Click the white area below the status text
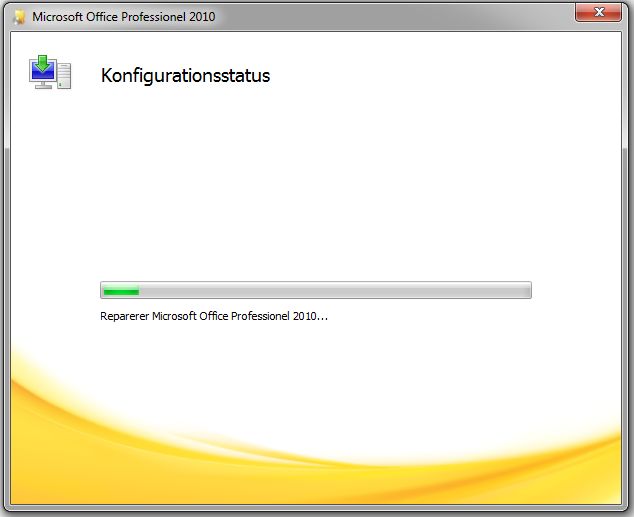Viewport: 634px width, 517px height. pos(316,345)
